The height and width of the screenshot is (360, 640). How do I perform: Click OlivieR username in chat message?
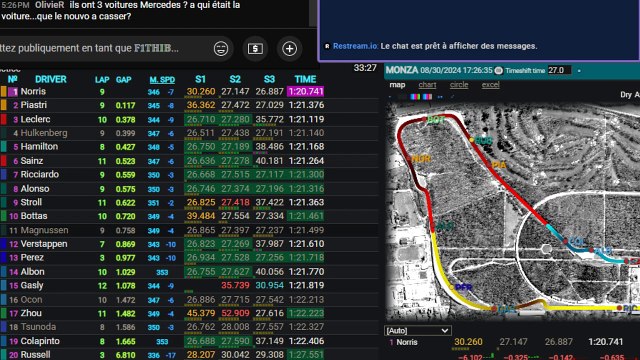pyautogui.click(x=50, y=5)
